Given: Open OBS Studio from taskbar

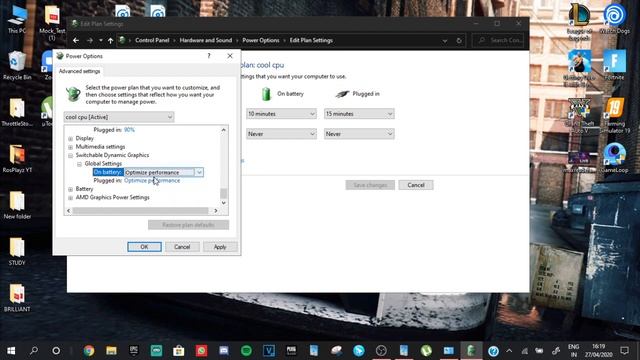Looking at the screenshot, I should [x=381, y=351].
